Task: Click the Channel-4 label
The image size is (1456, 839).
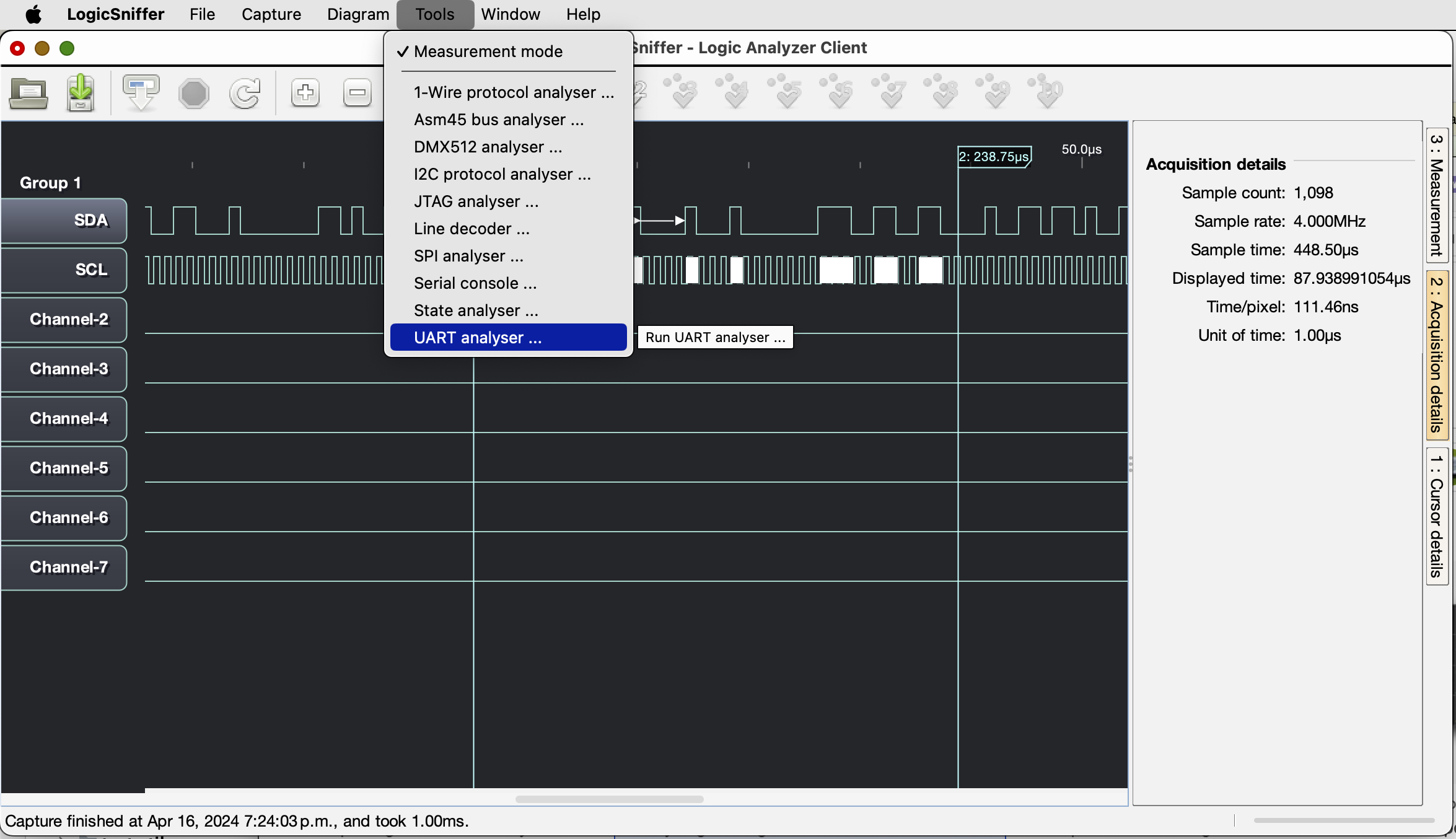Action: click(64, 419)
